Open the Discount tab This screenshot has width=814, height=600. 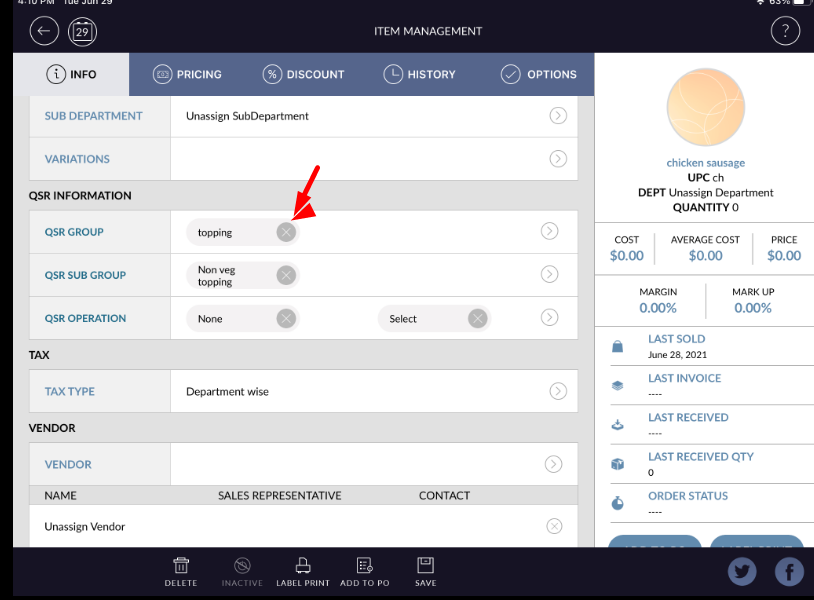point(303,74)
